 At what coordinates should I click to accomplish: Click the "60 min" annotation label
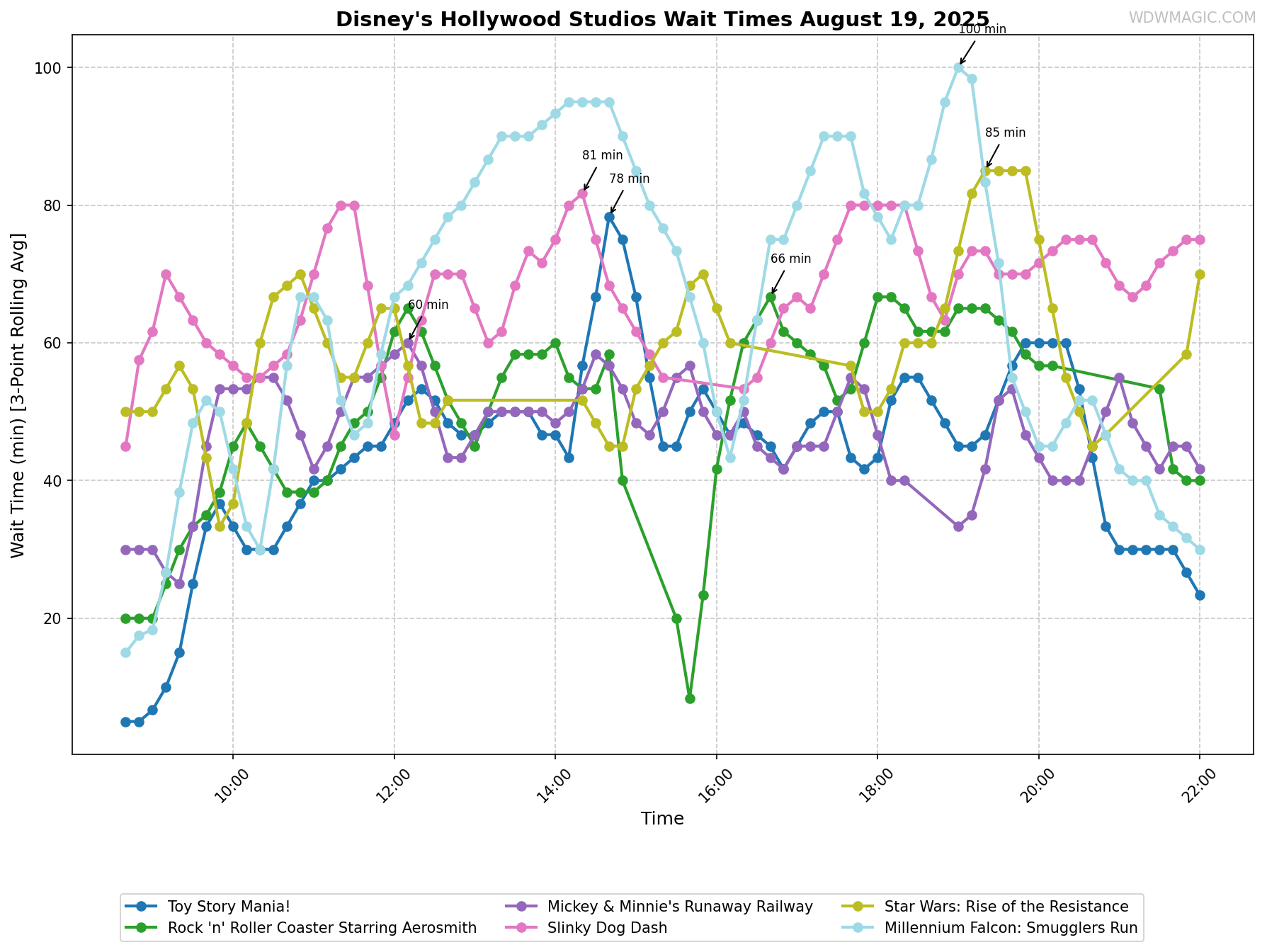pyautogui.click(x=428, y=305)
